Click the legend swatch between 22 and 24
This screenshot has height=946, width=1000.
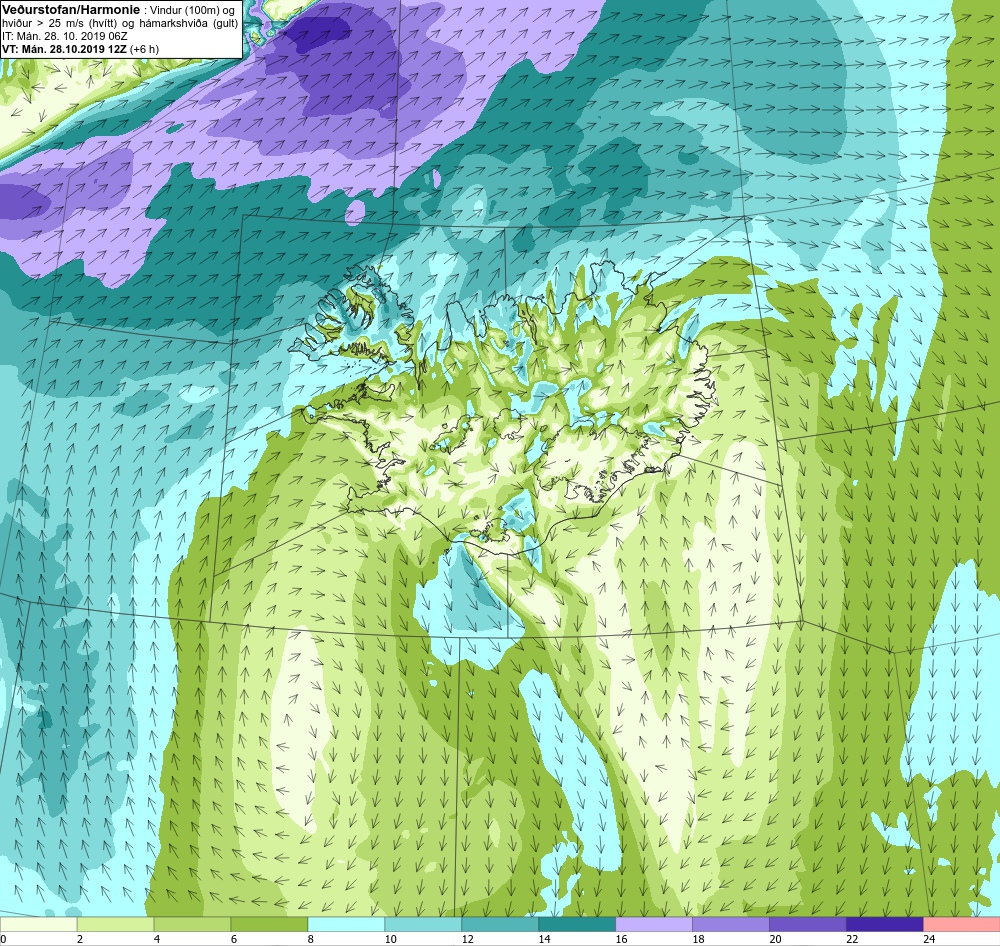coord(885,924)
